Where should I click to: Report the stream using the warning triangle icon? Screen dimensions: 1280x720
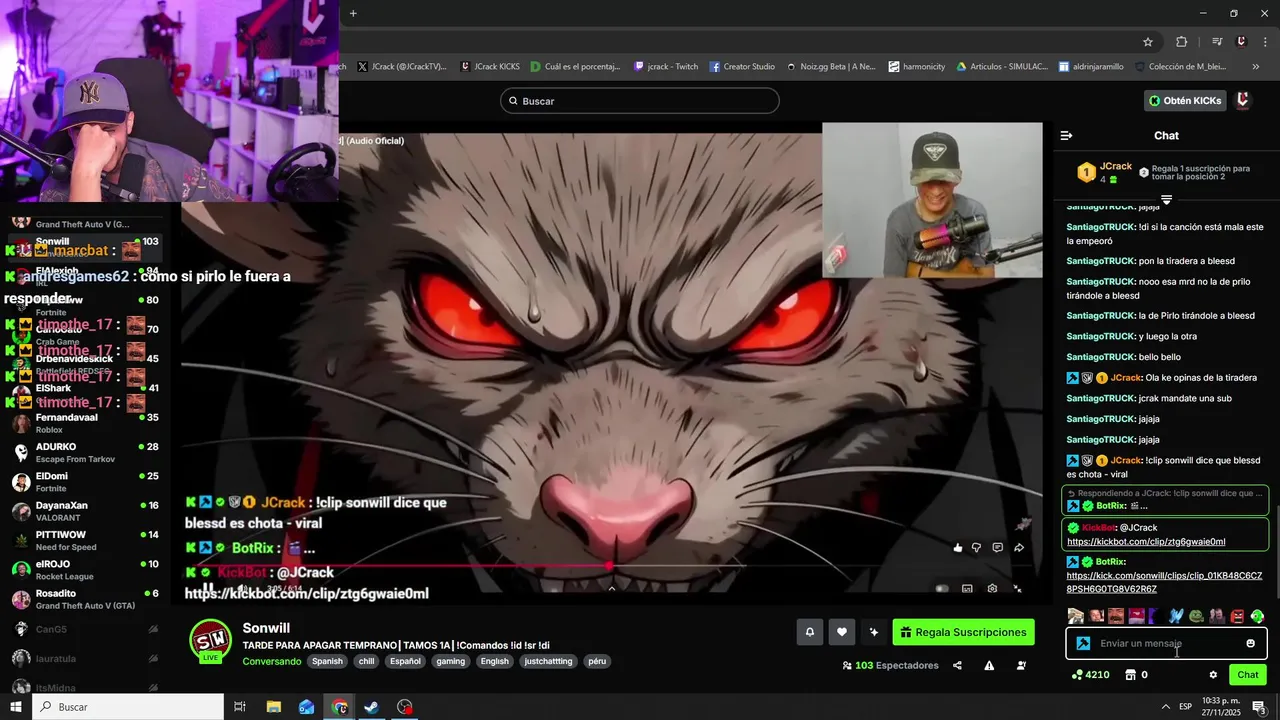[989, 666]
